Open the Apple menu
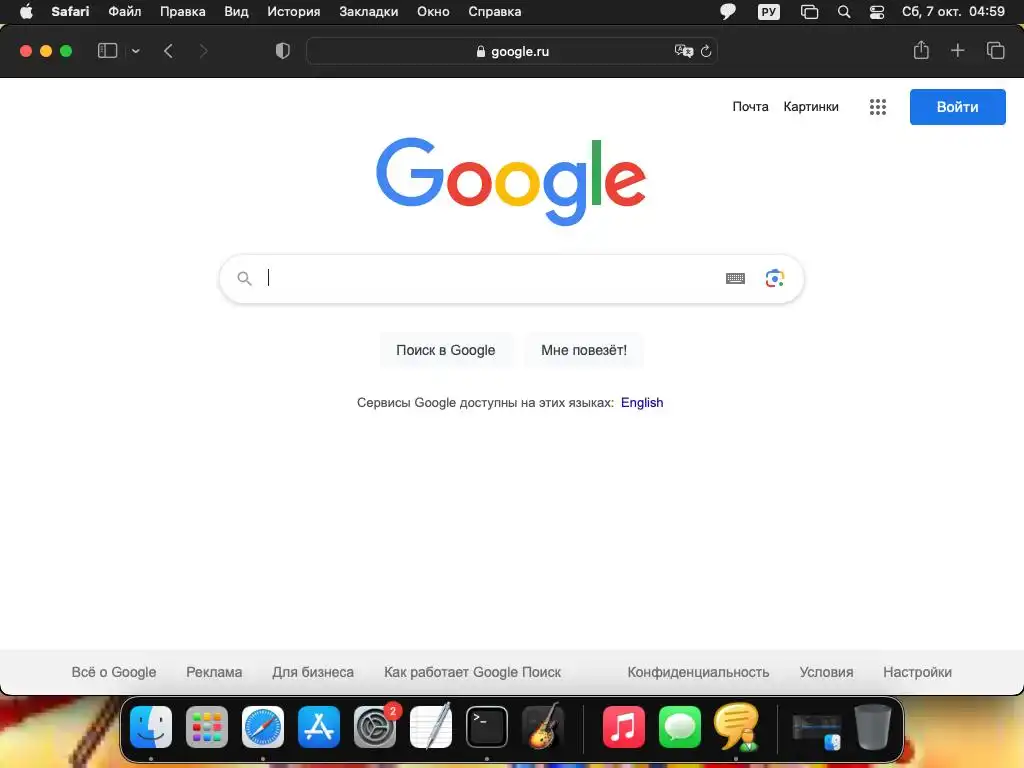The width and height of the screenshot is (1024, 768). pyautogui.click(x=26, y=12)
